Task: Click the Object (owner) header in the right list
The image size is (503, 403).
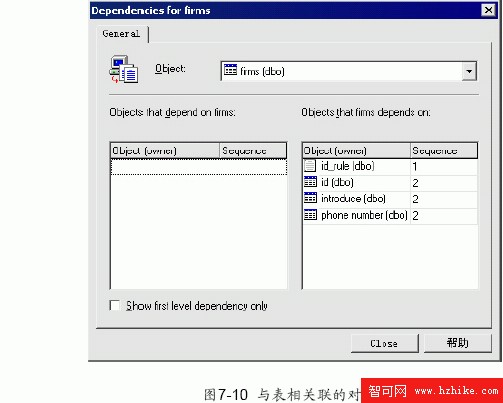Action: click(356, 151)
